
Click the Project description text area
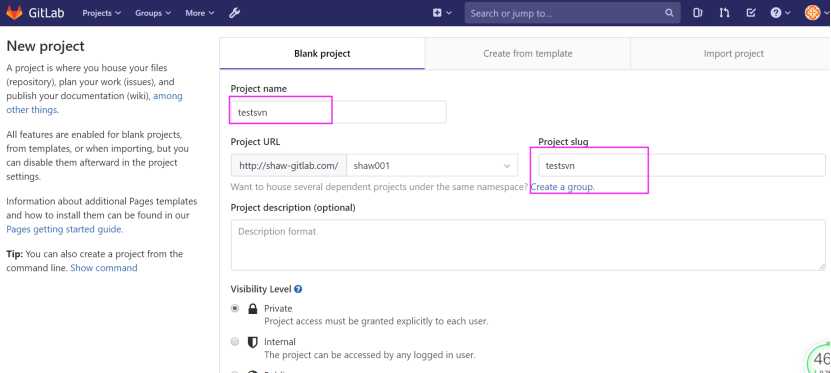point(528,245)
